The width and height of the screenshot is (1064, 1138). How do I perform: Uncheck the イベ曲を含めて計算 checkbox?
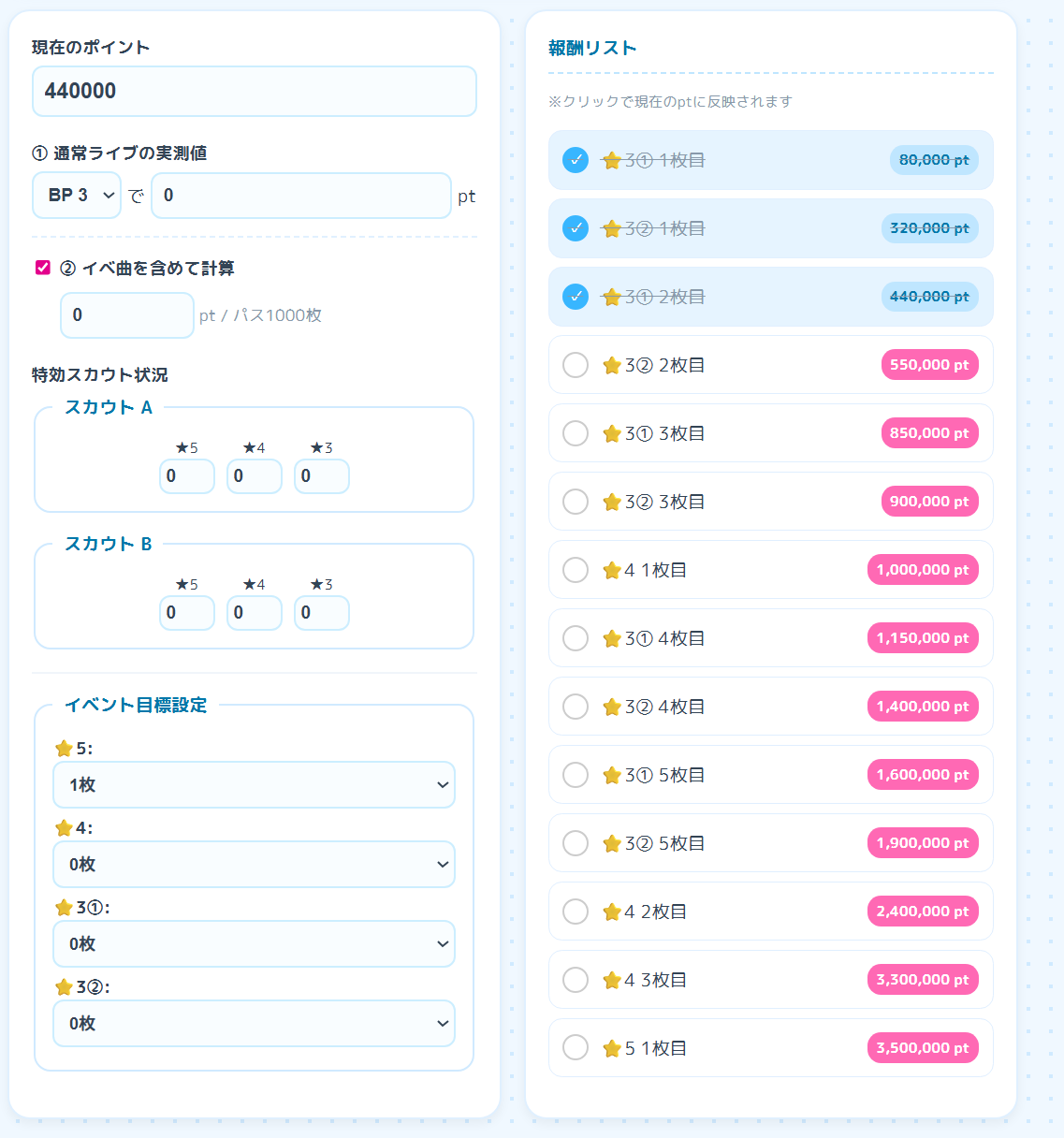point(43,268)
